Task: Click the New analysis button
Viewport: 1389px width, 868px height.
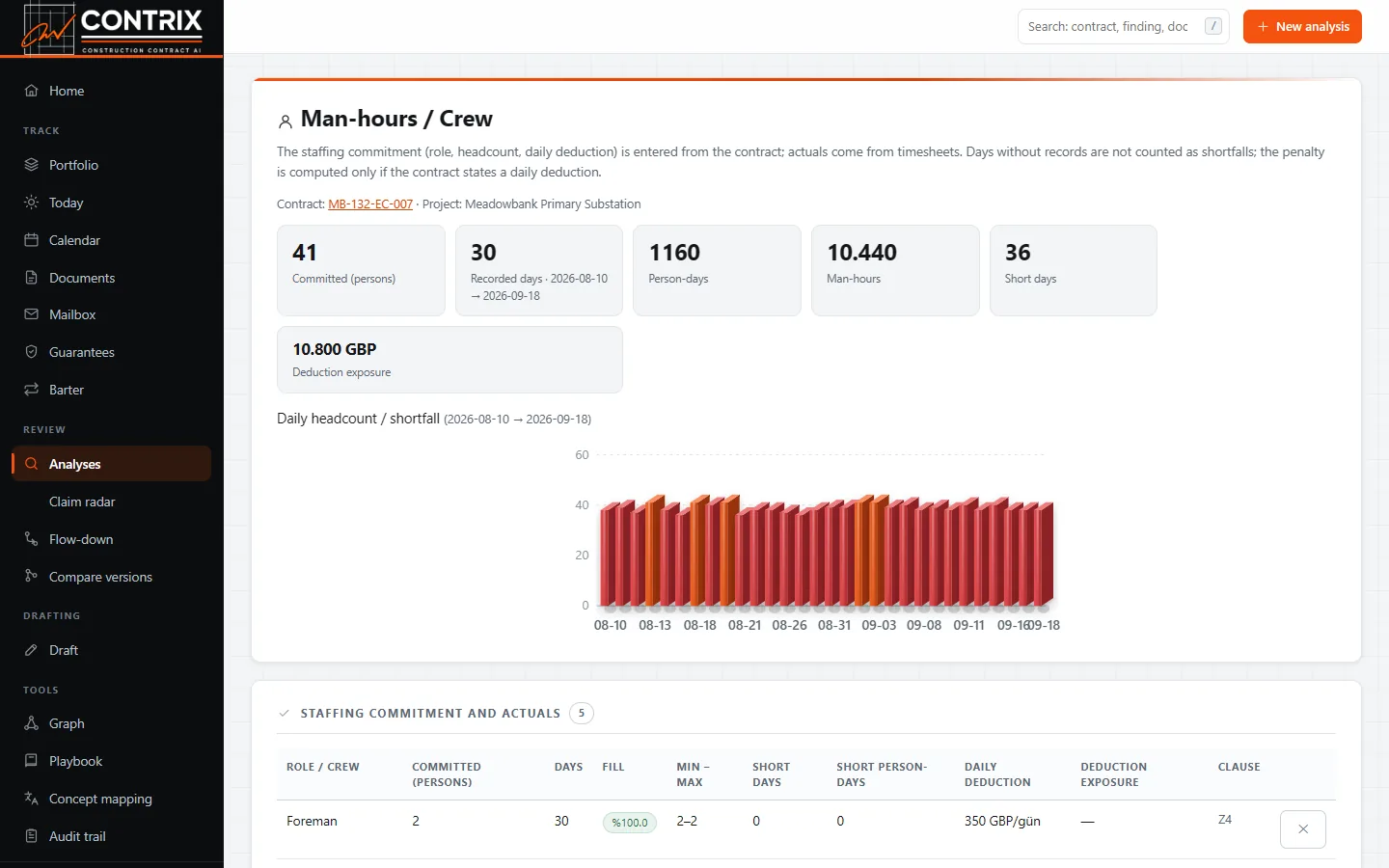Action: (1302, 27)
